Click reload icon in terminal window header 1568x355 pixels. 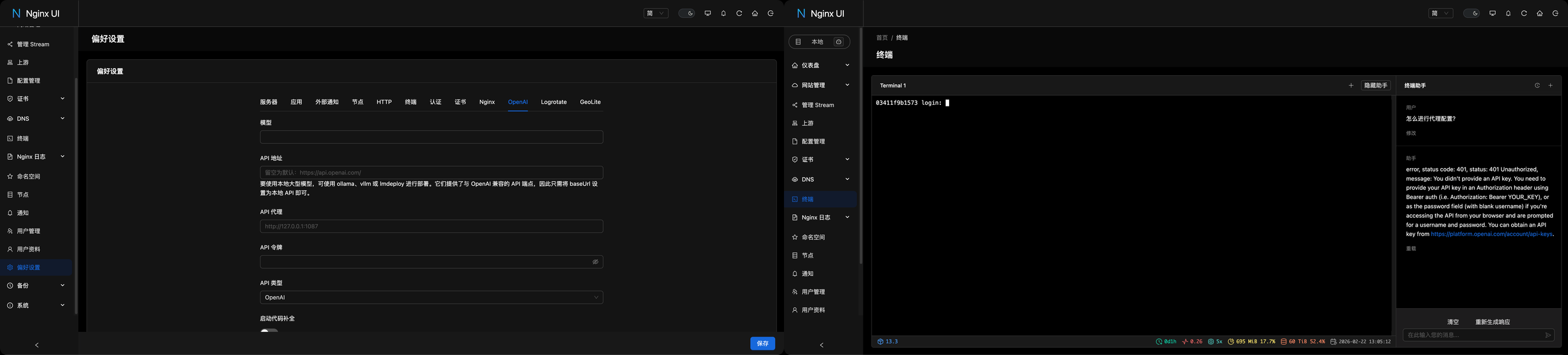[1524, 14]
